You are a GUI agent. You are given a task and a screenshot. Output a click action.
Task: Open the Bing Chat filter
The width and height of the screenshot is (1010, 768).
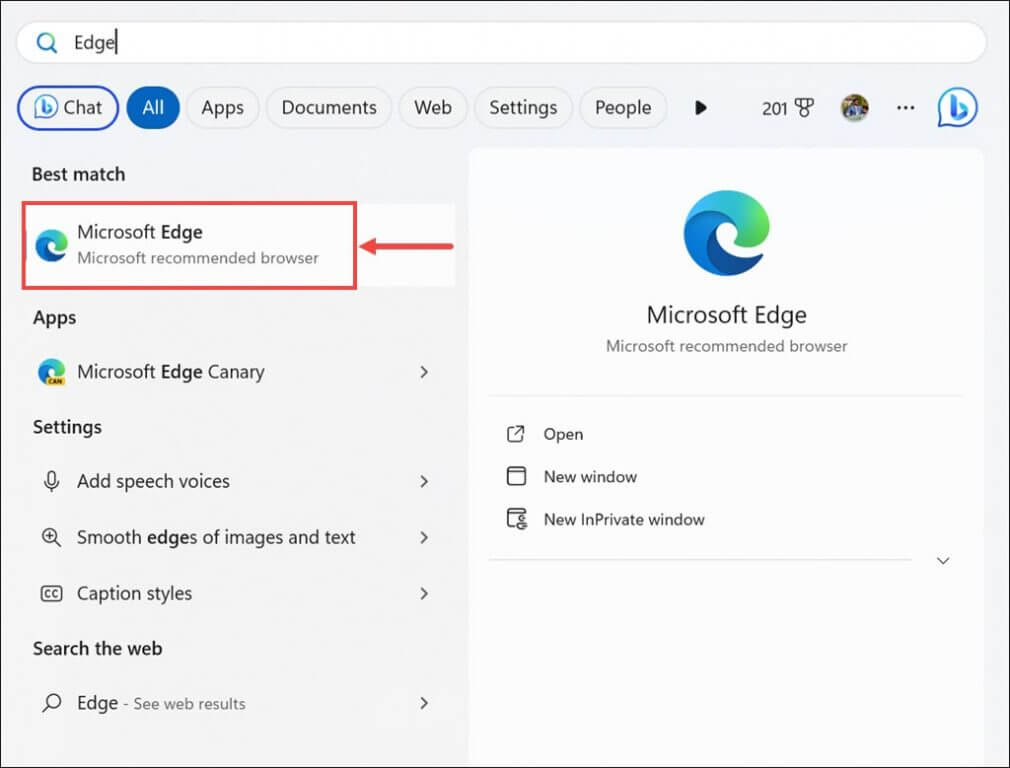[x=68, y=108]
